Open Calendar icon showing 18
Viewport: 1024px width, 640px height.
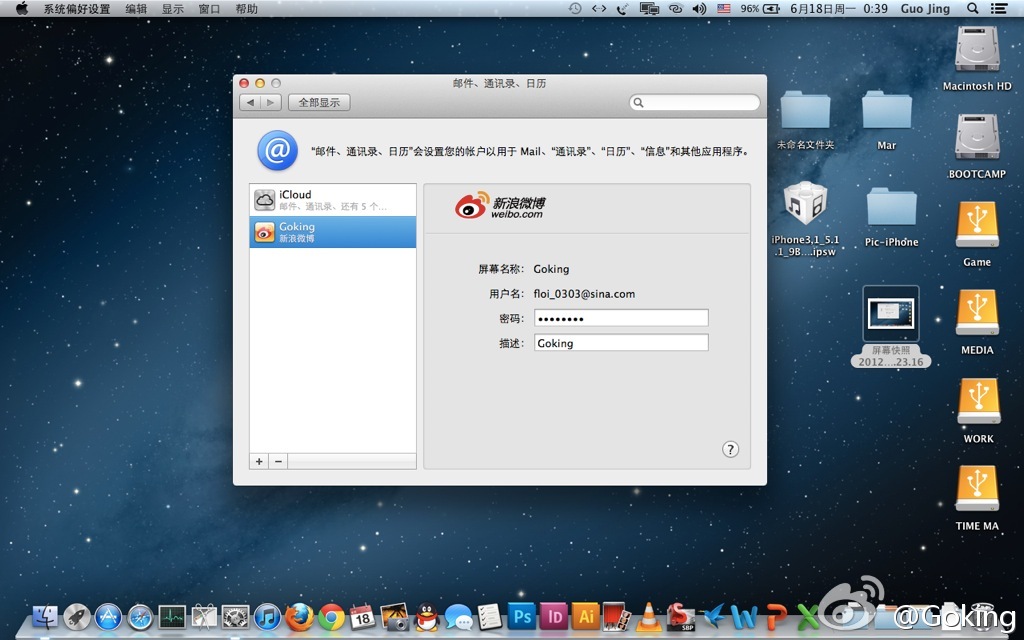362,616
